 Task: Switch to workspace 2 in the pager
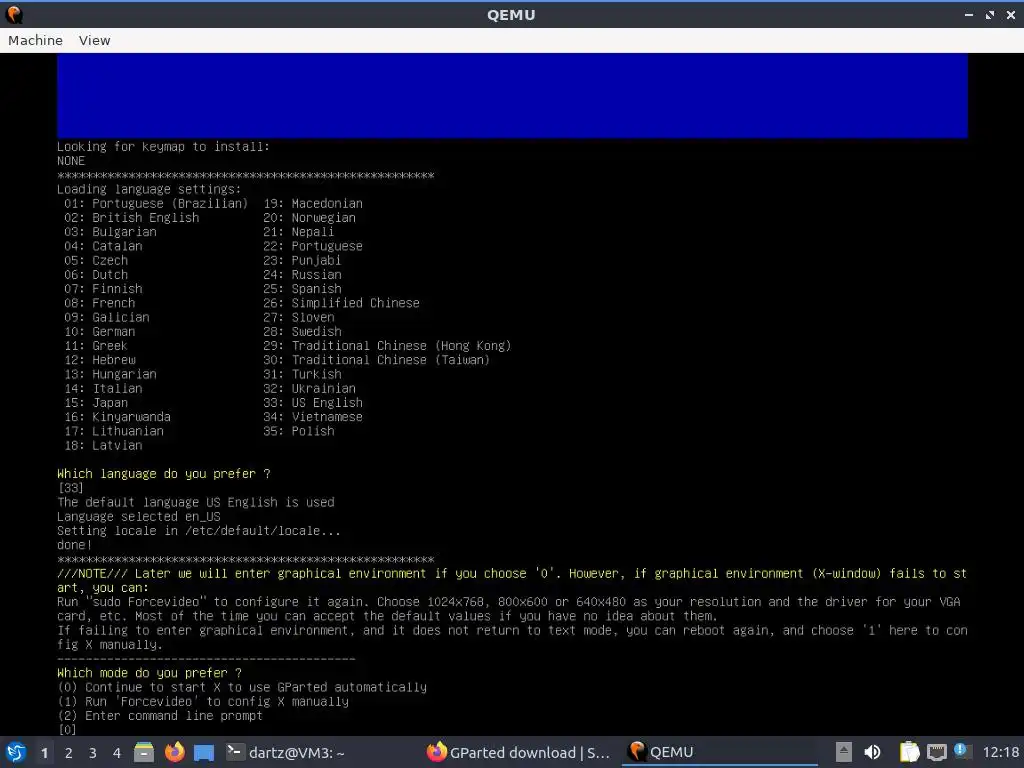(x=69, y=753)
